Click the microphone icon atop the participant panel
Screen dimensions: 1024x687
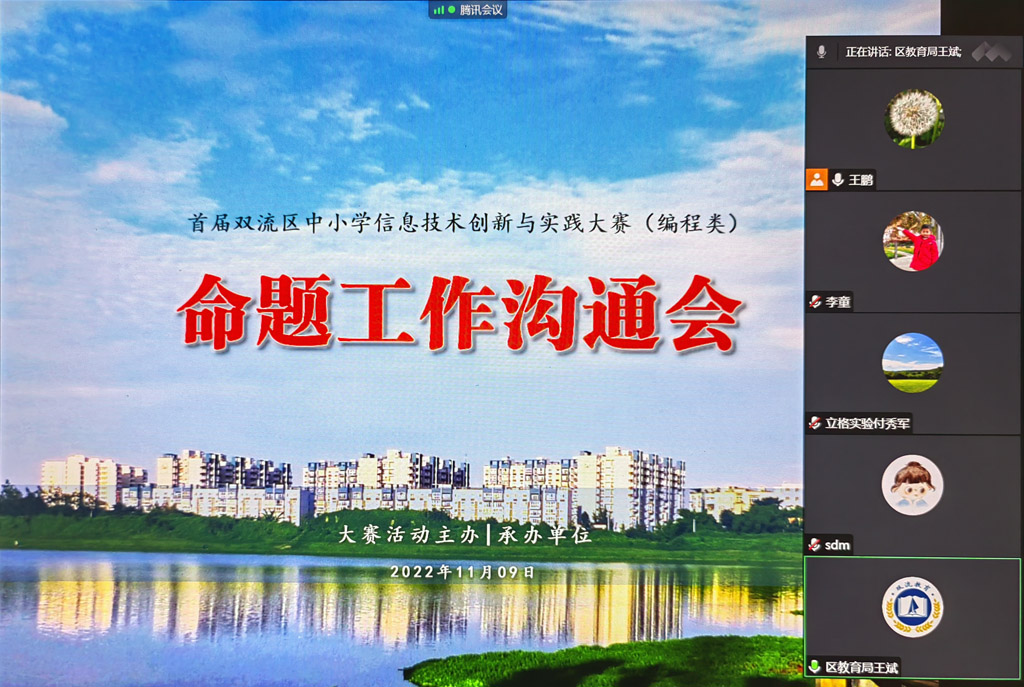[x=821, y=51]
